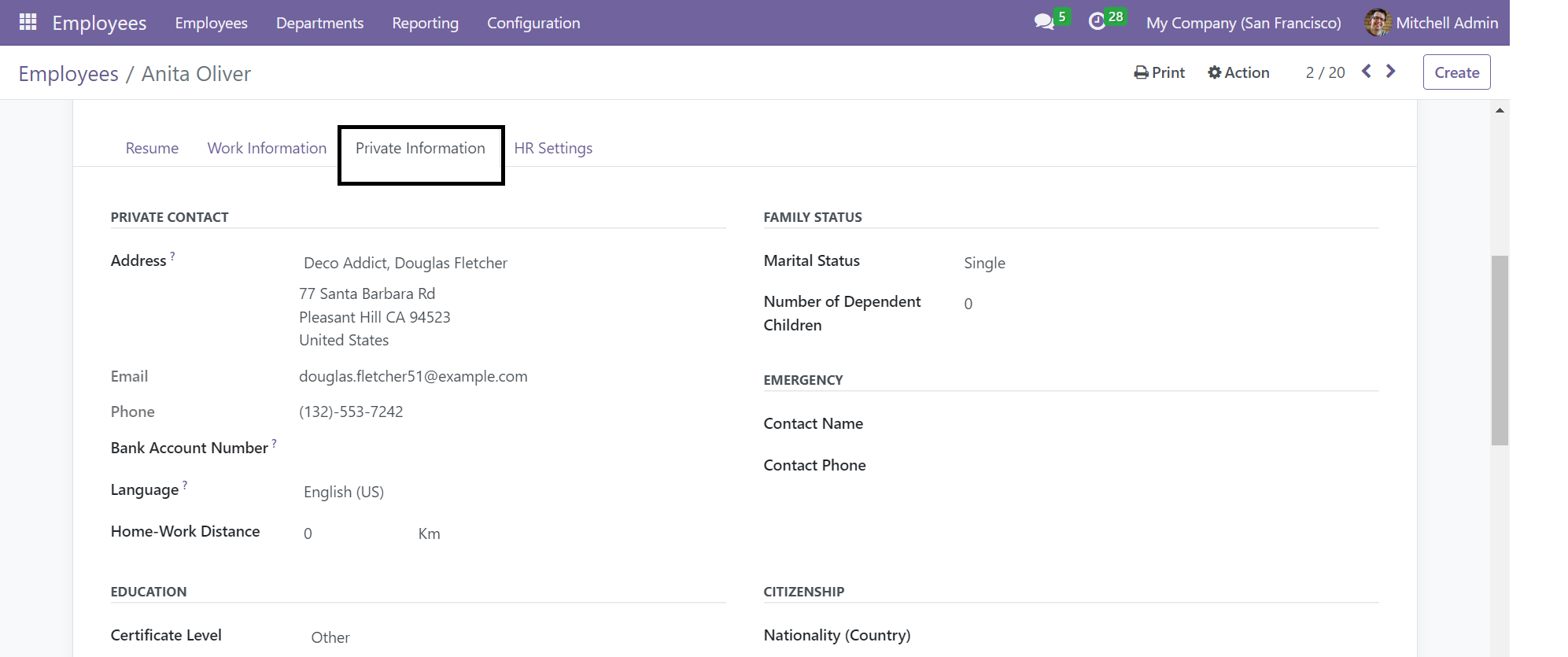Click the Single marital status value
Image resolution: width=1568 pixels, height=657 pixels.
(984, 263)
